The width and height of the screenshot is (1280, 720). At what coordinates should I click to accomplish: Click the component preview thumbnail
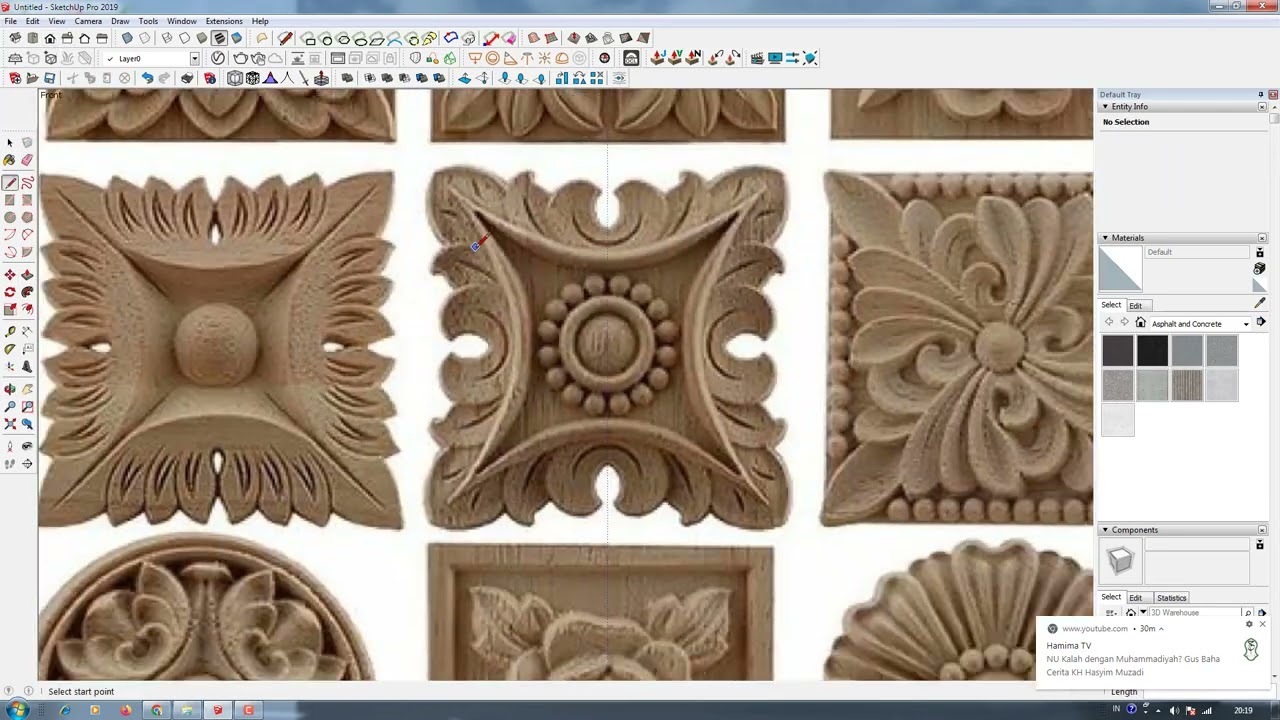1120,561
